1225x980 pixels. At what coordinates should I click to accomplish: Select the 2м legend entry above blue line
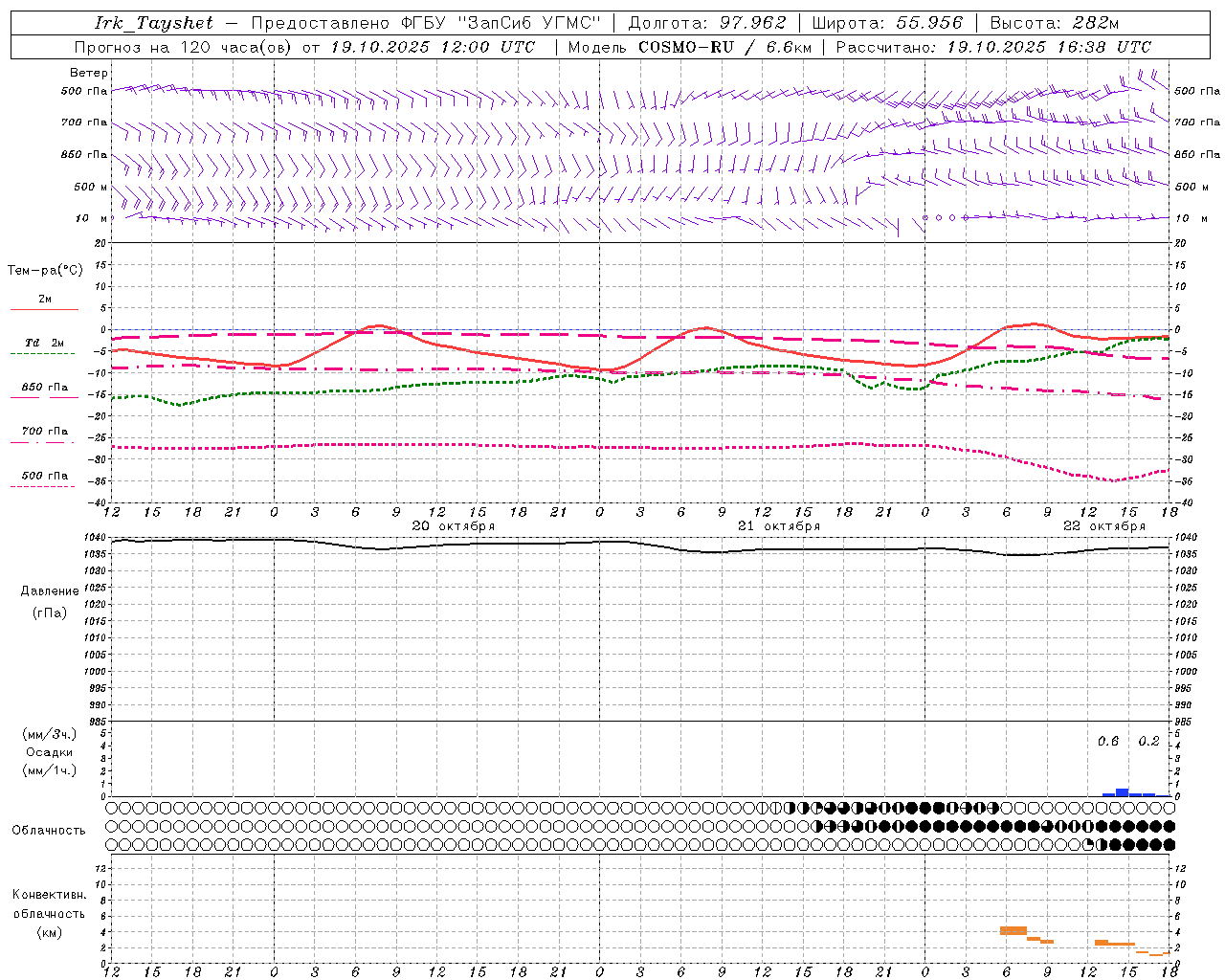click(45, 300)
